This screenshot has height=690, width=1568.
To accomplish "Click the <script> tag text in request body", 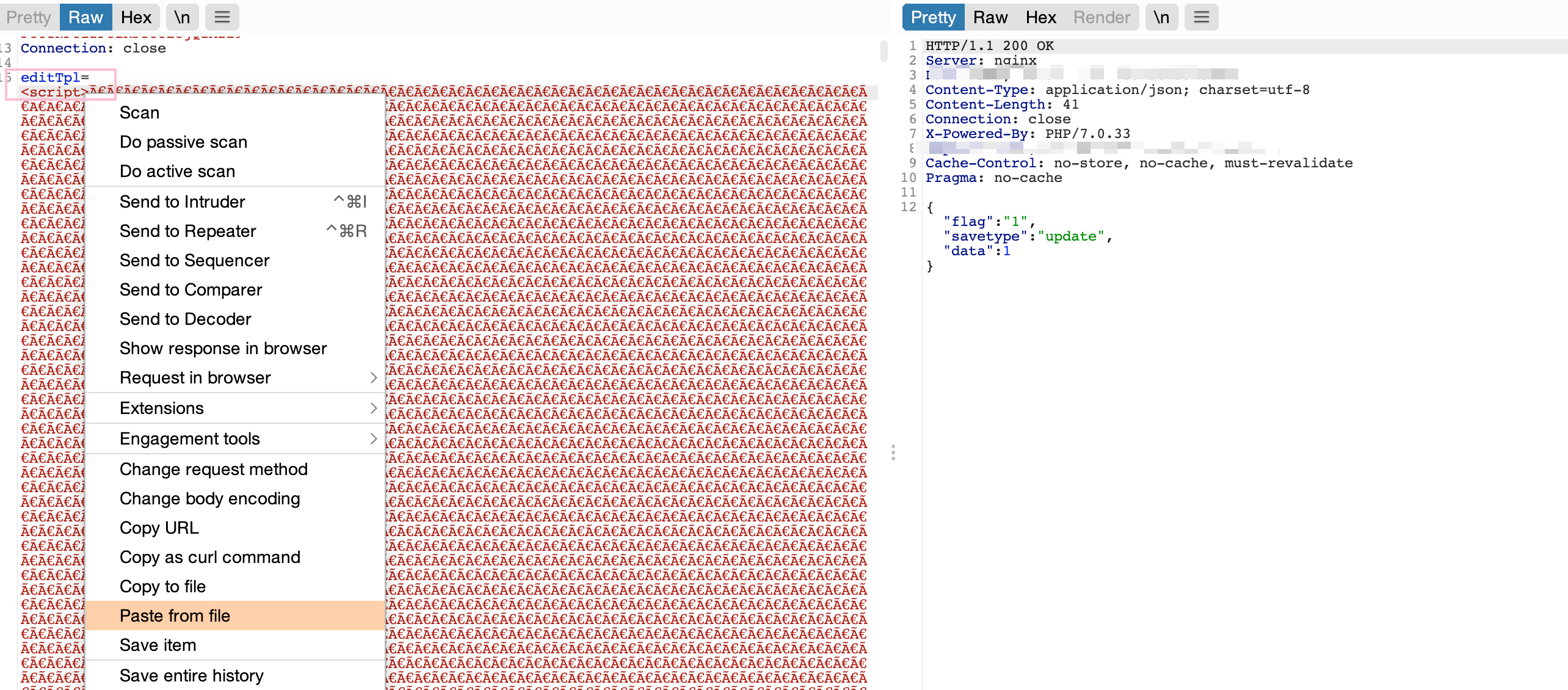I will [x=55, y=92].
